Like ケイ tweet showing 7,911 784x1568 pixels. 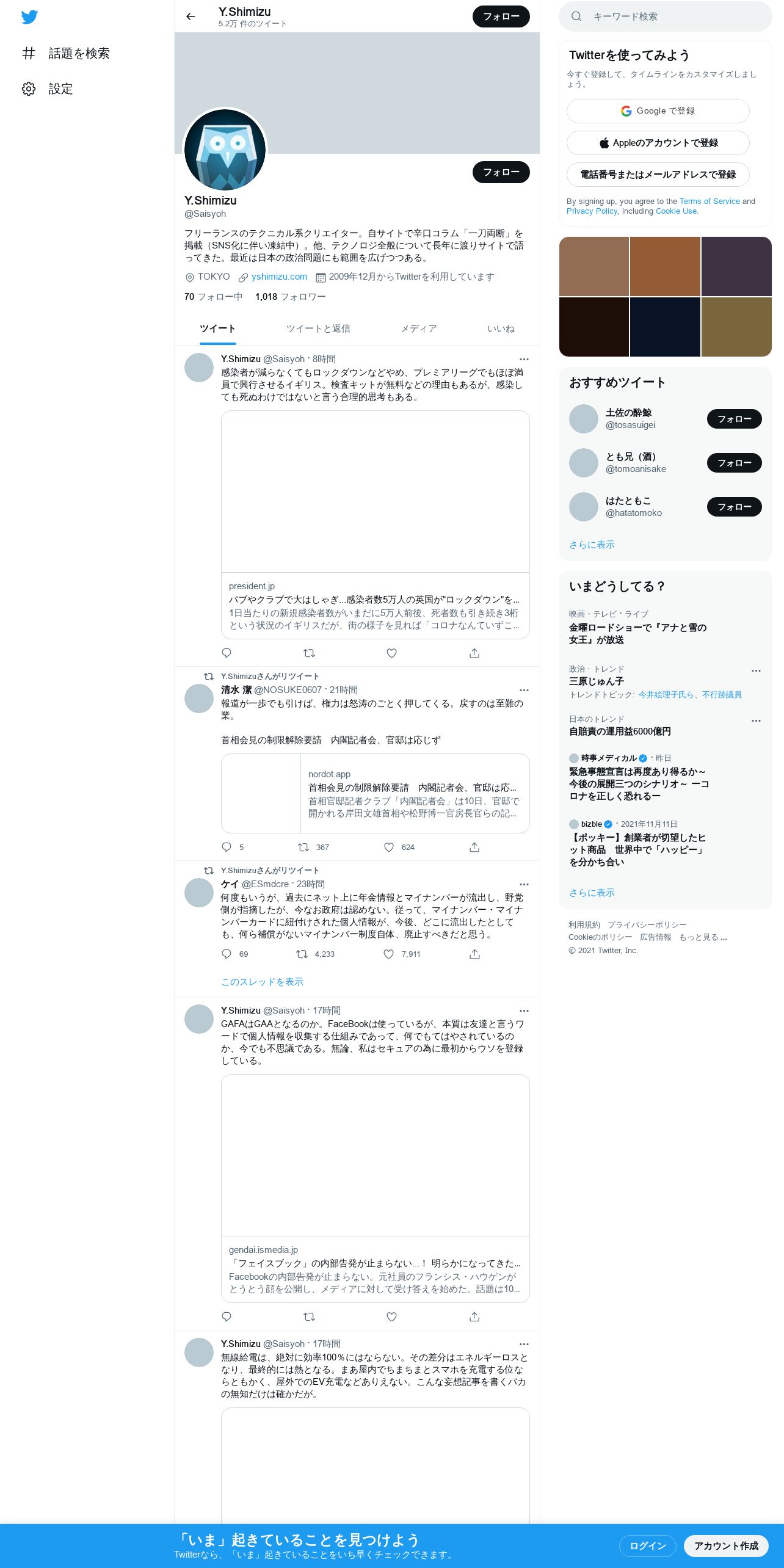click(388, 954)
